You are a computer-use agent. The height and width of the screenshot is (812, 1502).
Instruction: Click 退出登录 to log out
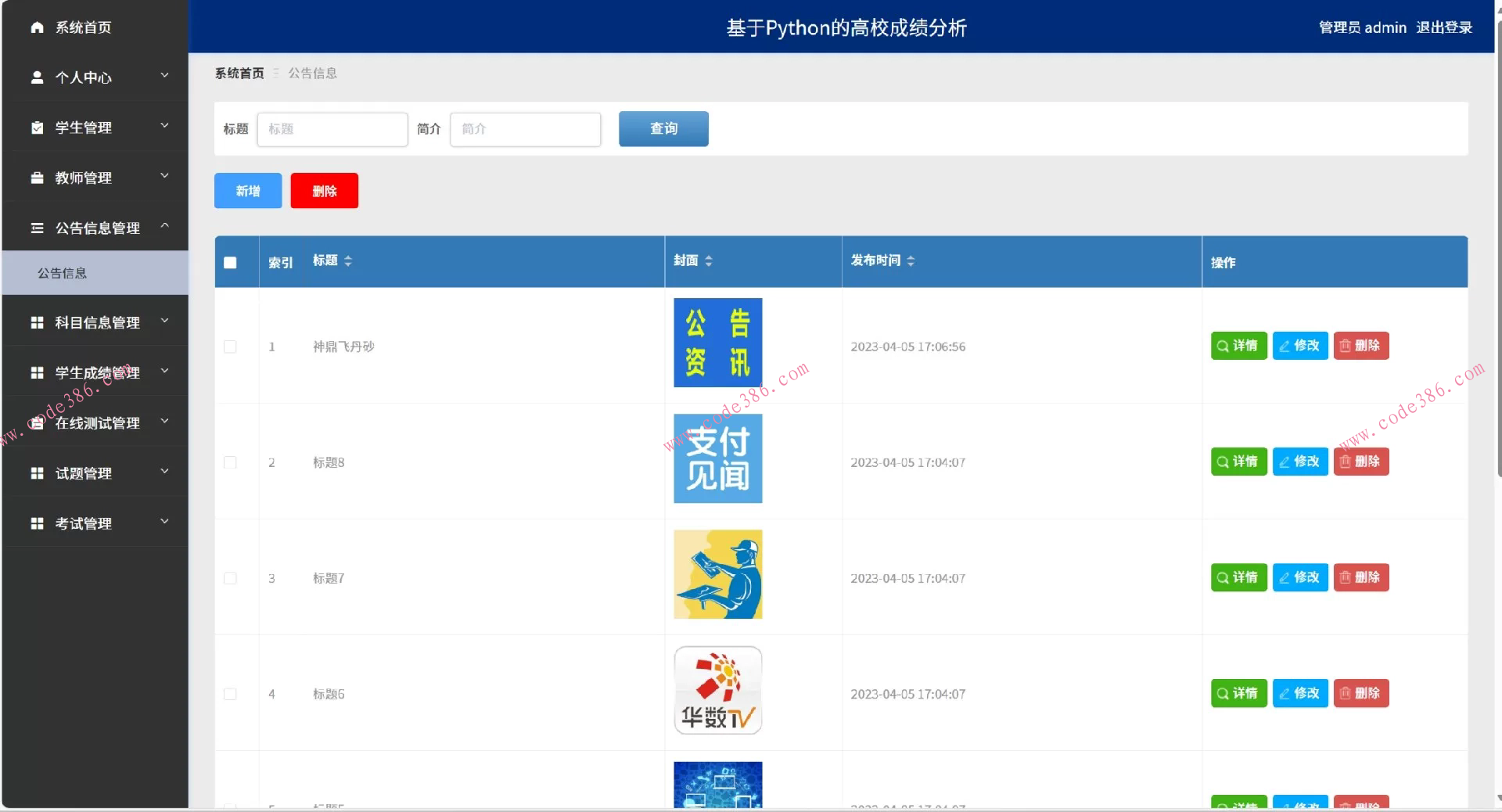(x=1444, y=27)
